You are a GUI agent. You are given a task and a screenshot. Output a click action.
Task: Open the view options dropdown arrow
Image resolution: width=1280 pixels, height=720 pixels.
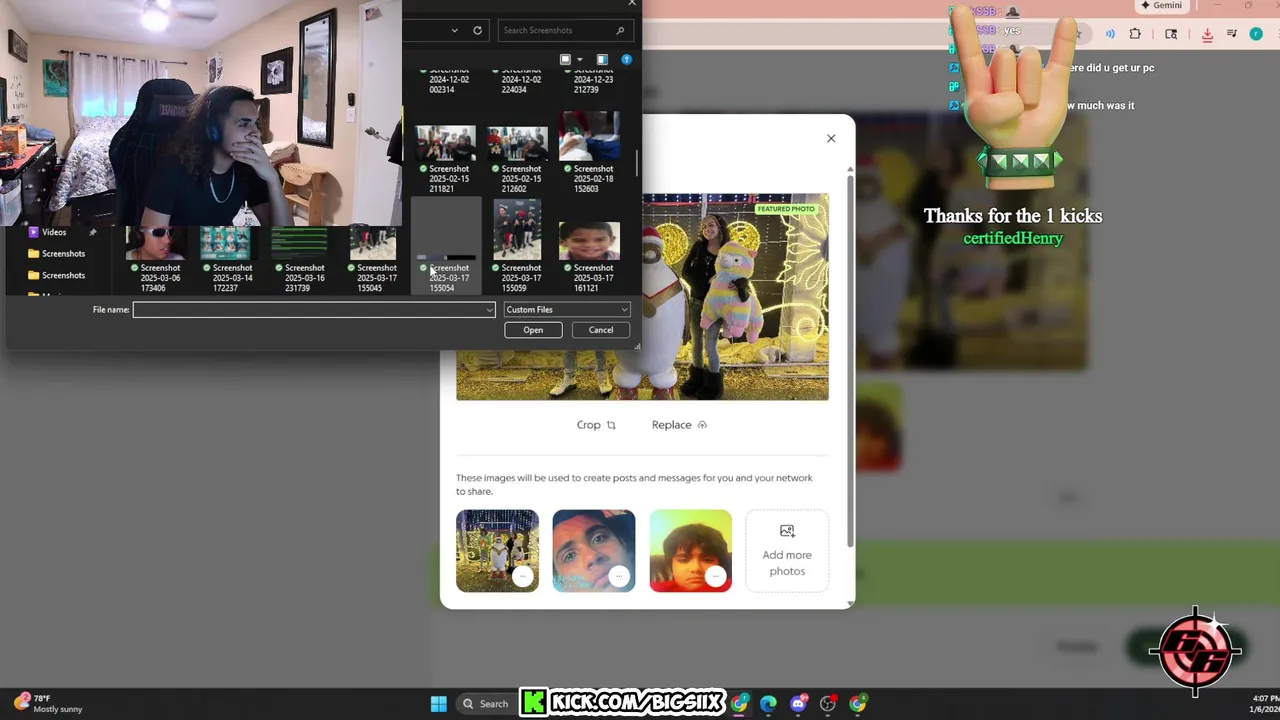579,60
